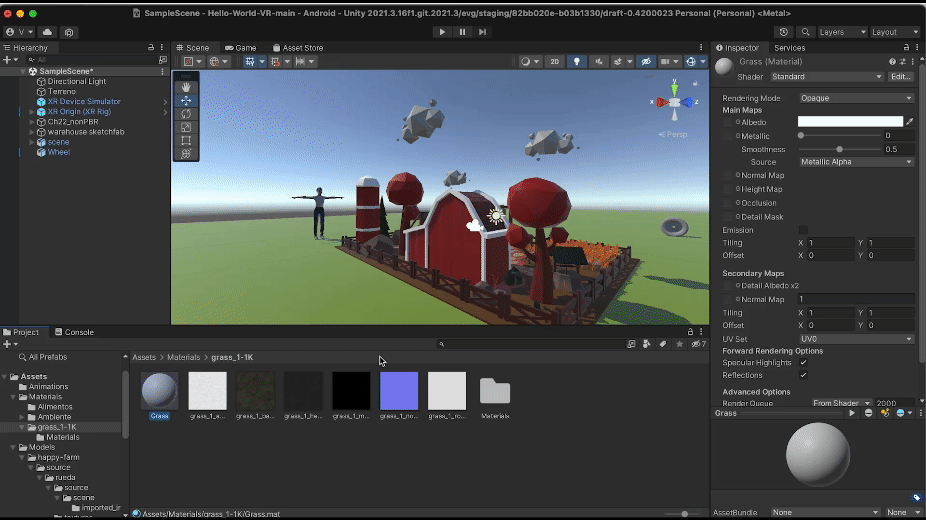Click the Edit... shader button
926x520 pixels.
pyautogui.click(x=900, y=76)
